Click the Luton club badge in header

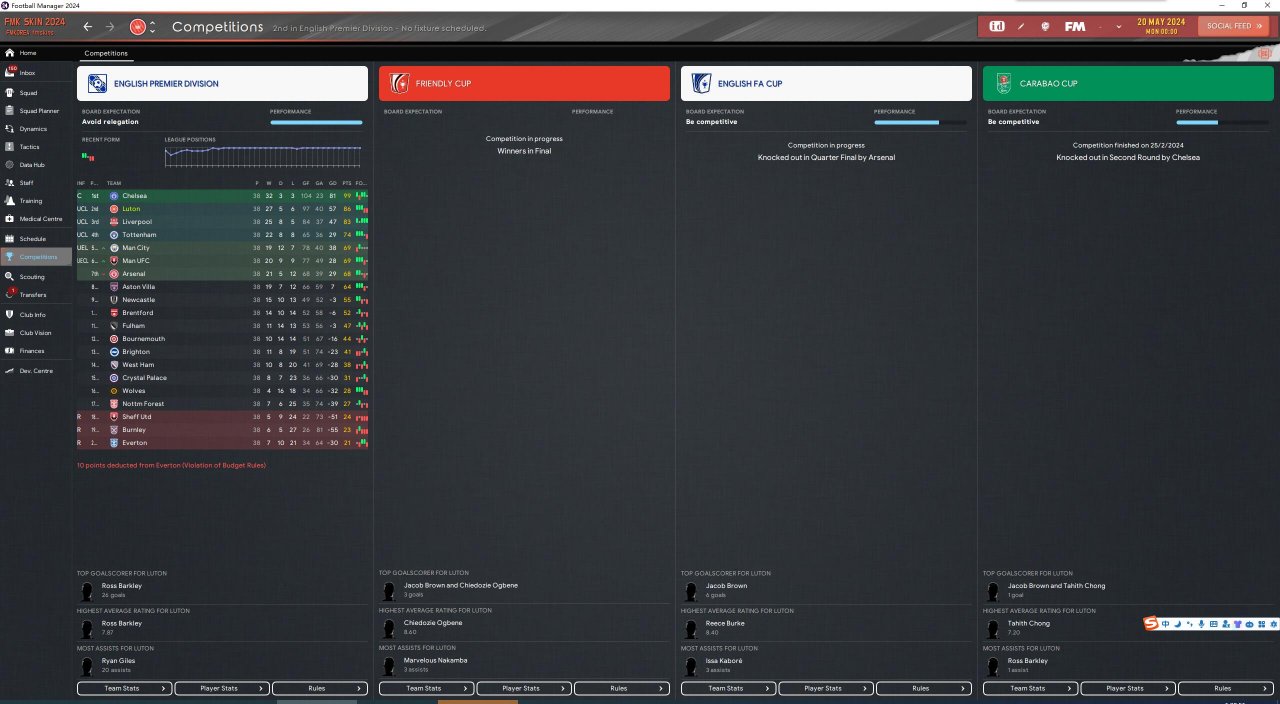pos(138,27)
